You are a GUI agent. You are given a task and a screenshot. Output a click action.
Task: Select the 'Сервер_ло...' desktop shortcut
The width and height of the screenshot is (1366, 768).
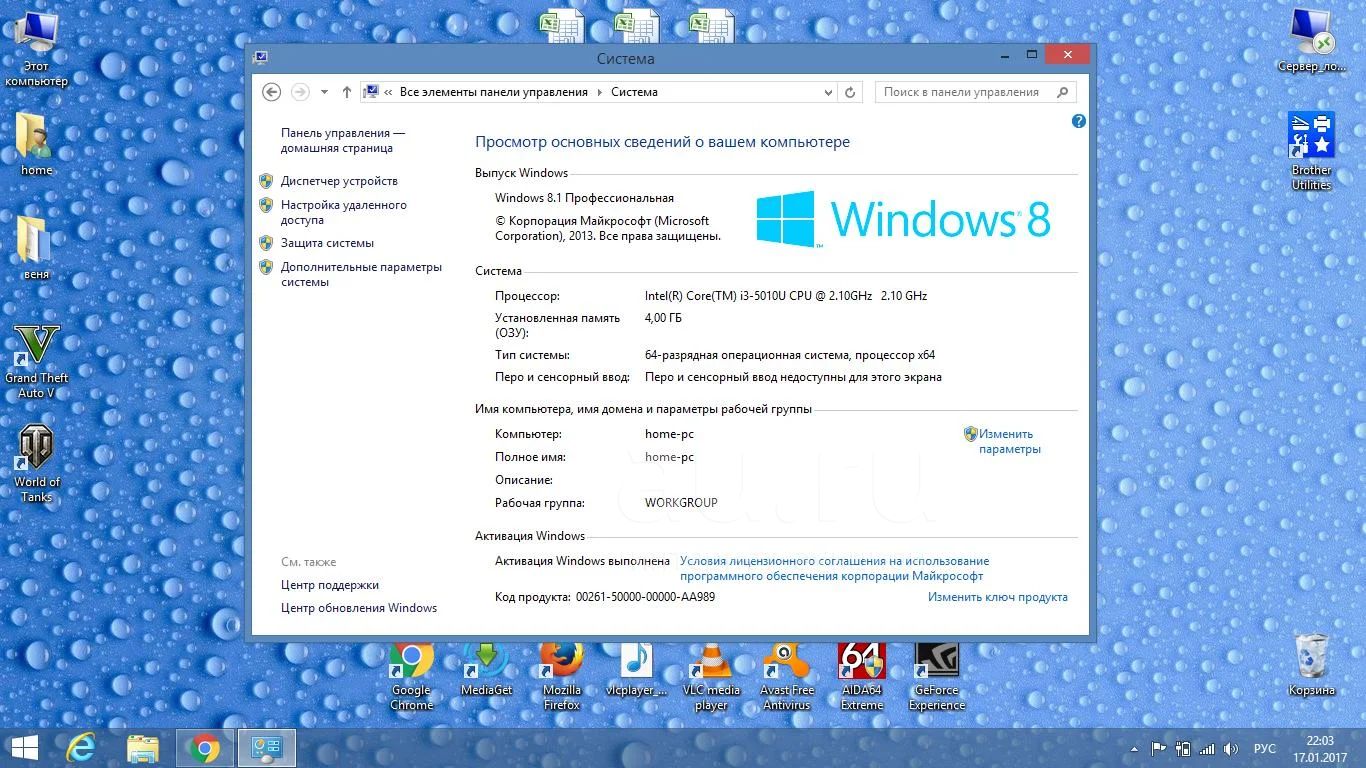point(1311,40)
